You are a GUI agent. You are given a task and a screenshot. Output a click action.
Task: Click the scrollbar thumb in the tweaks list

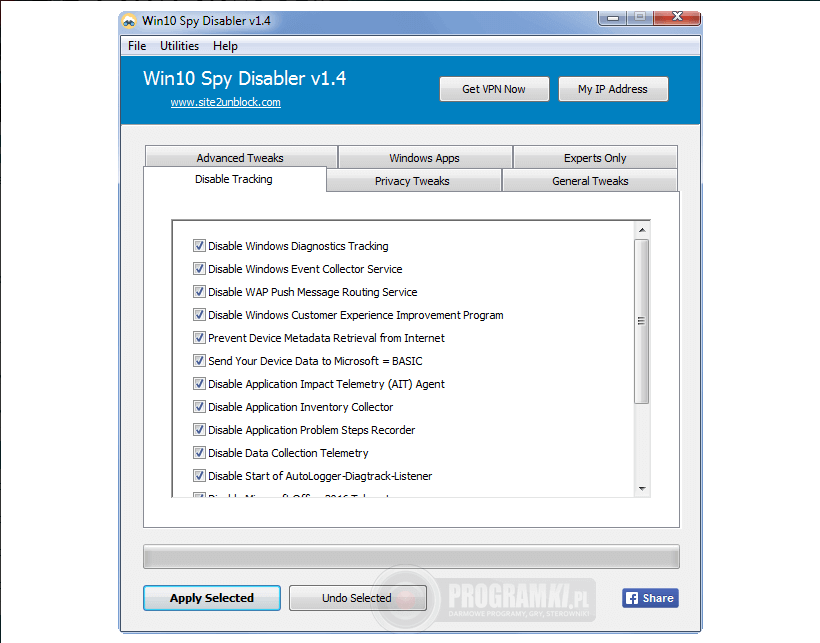pyautogui.click(x=642, y=321)
